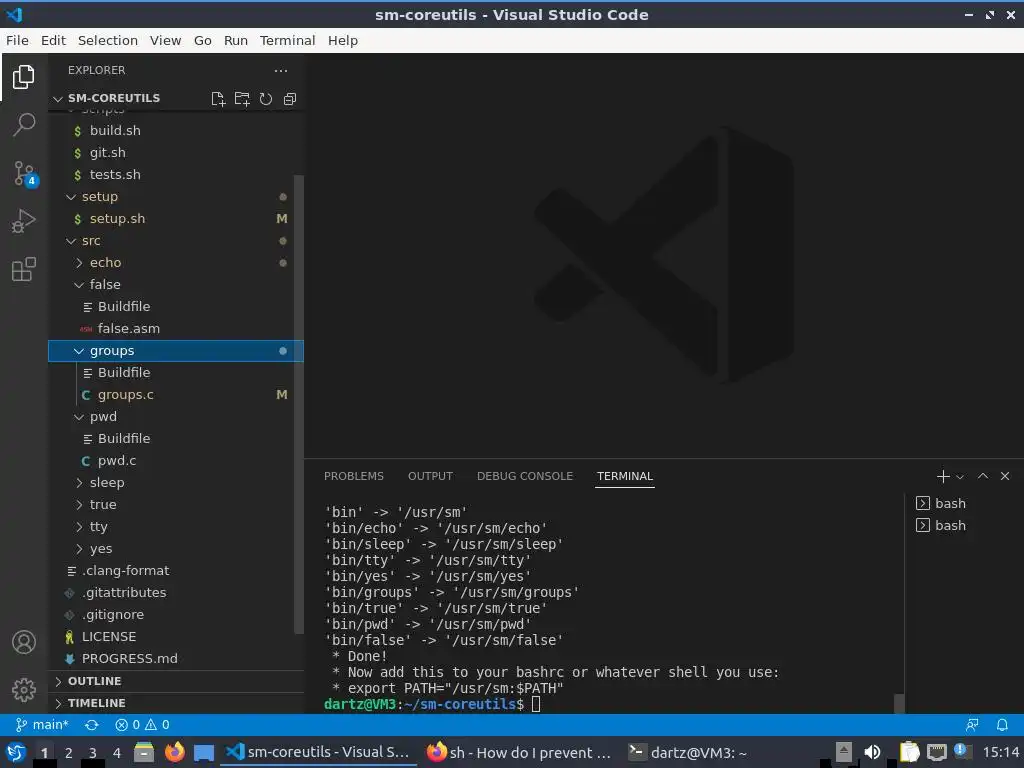Collapse the pwd folder

[x=176, y=417]
